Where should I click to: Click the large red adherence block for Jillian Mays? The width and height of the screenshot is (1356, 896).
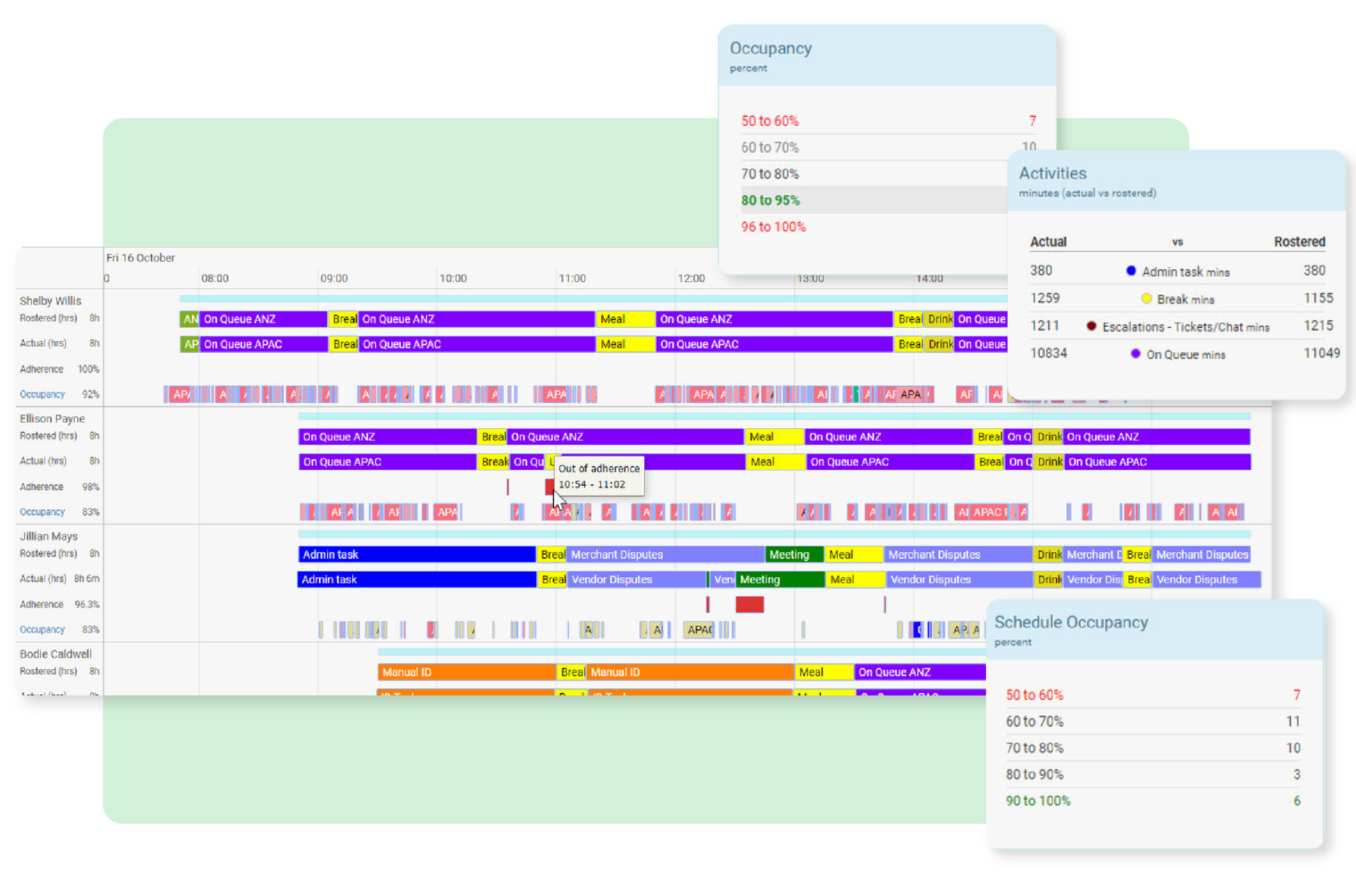coord(750,604)
